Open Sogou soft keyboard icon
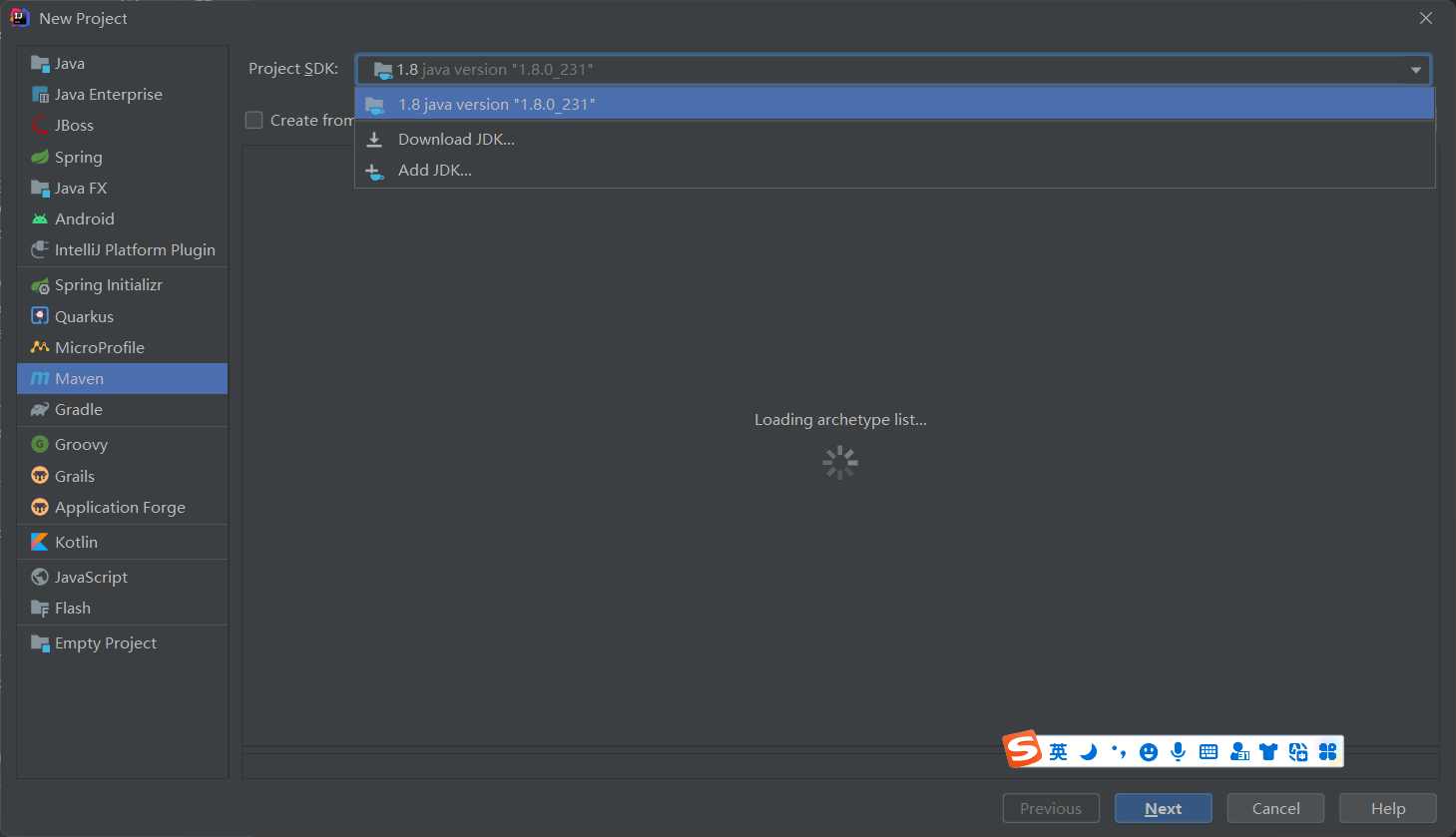This screenshot has height=837, width=1456. pos(1209,752)
